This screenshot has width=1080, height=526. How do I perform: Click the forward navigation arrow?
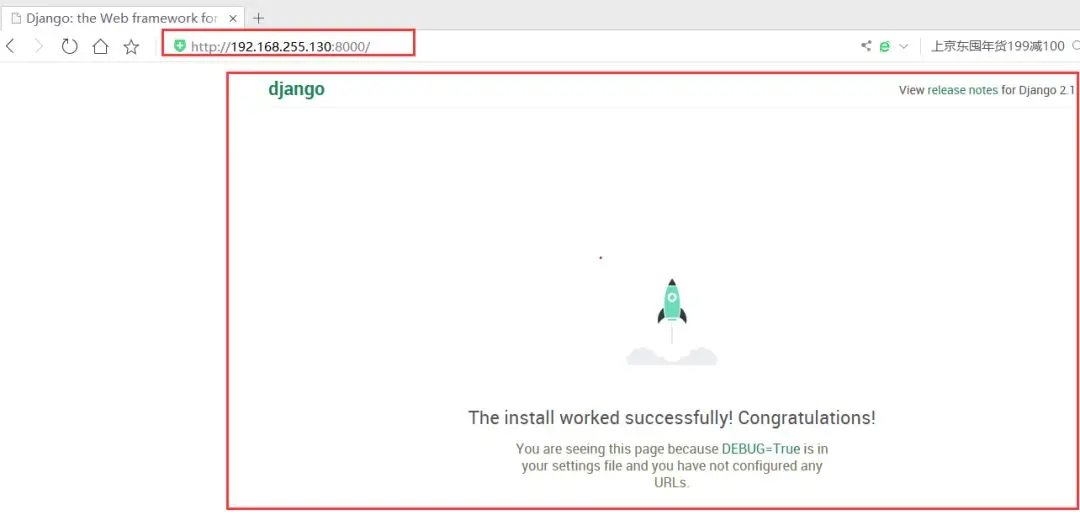click(39, 46)
